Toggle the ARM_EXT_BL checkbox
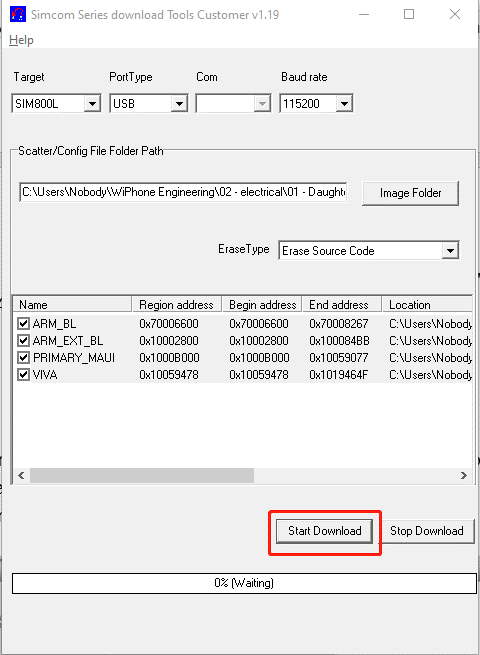This screenshot has width=480, height=655. 23,340
